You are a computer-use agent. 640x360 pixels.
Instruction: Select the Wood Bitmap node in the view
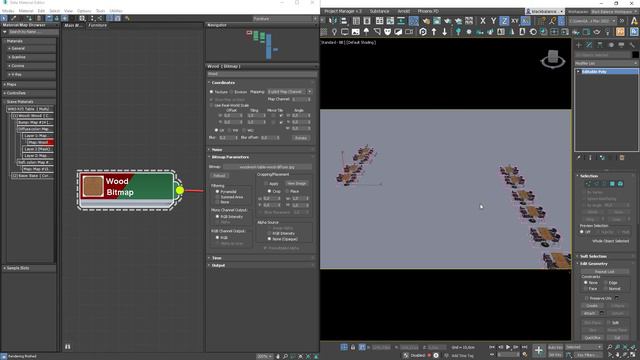pyautogui.click(x=128, y=190)
